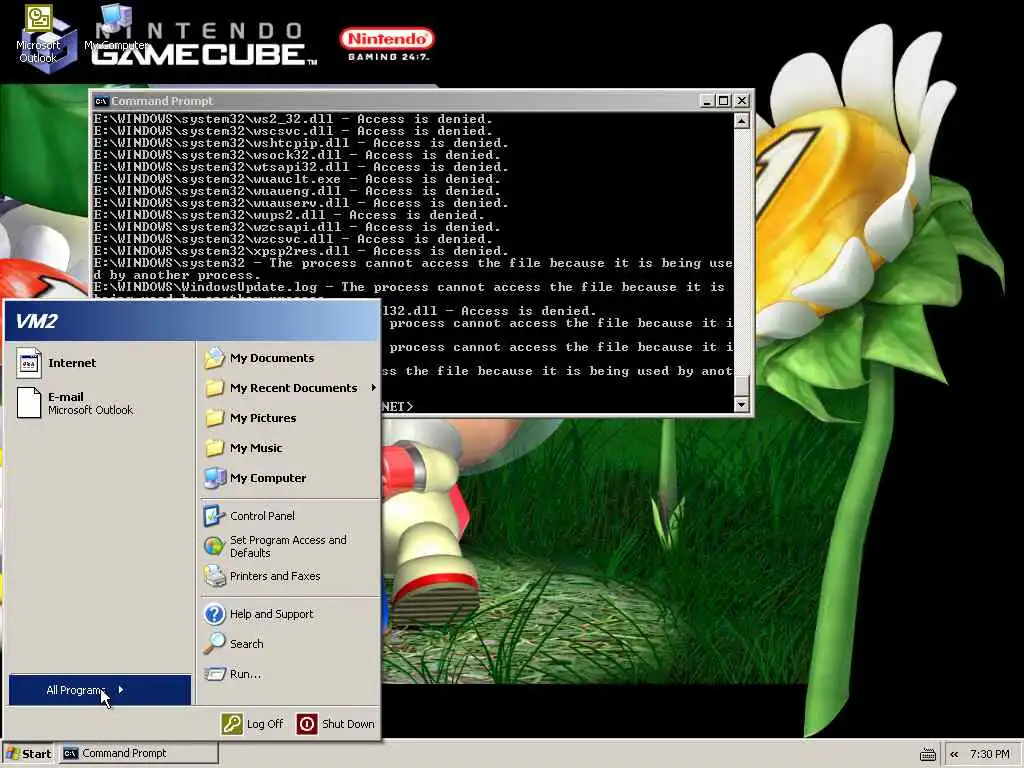Click Shut Down button label
1024x768 pixels.
pos(348,724)
